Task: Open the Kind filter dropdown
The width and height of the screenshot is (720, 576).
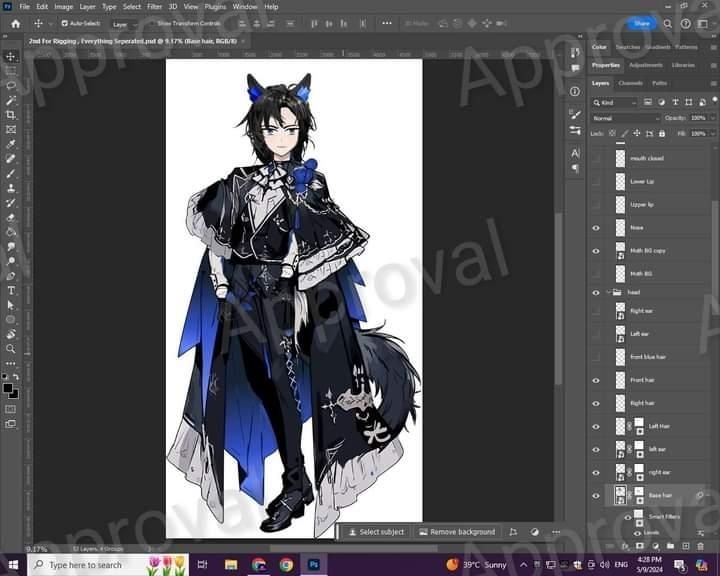Action: pyautogui.click(x=614, y=102)
